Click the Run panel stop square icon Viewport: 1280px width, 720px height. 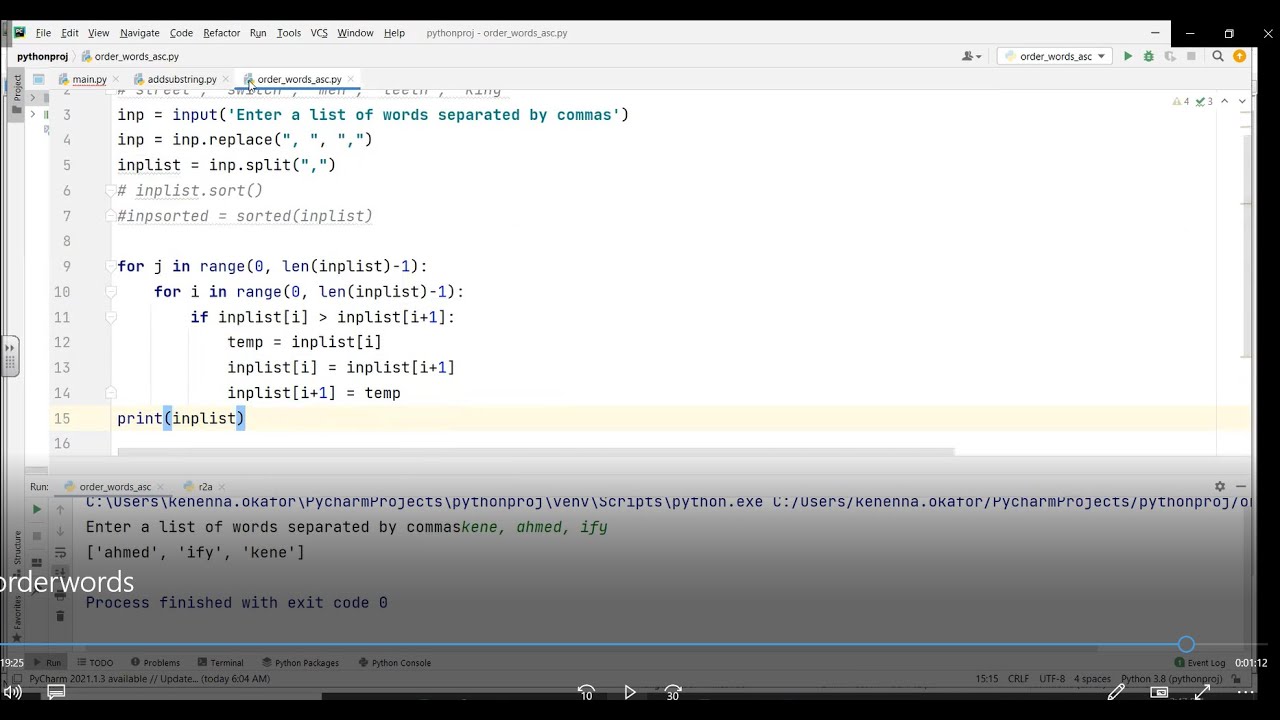37,536
